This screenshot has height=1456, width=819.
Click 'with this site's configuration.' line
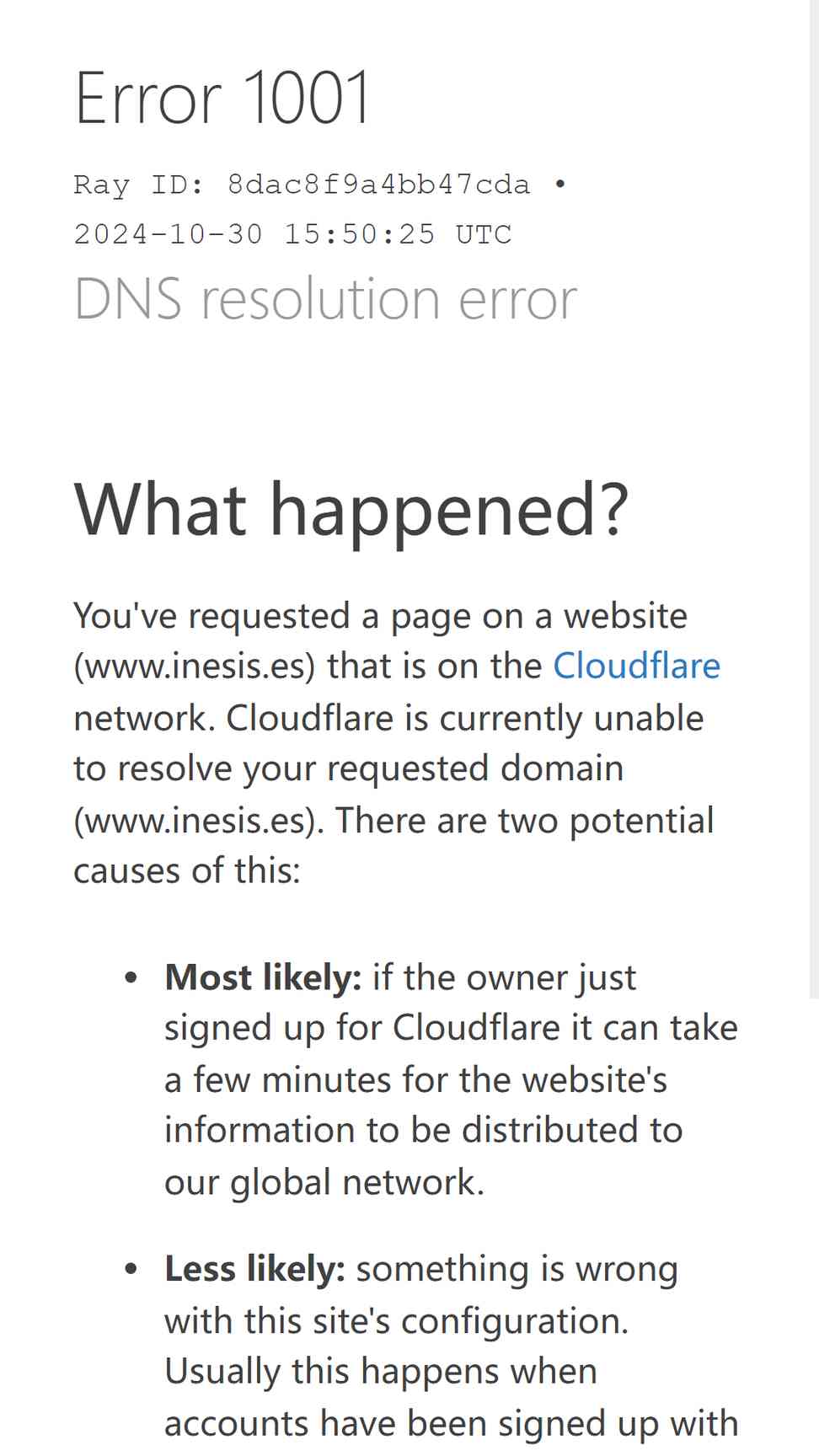click(x=396, y=1320)
